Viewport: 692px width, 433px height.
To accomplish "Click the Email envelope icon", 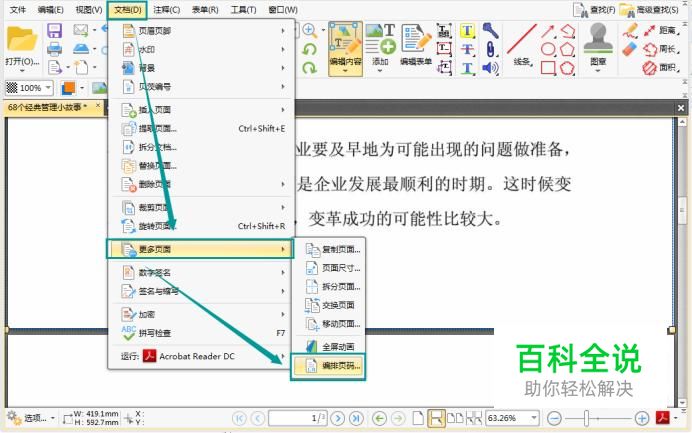I will (81, 30).
